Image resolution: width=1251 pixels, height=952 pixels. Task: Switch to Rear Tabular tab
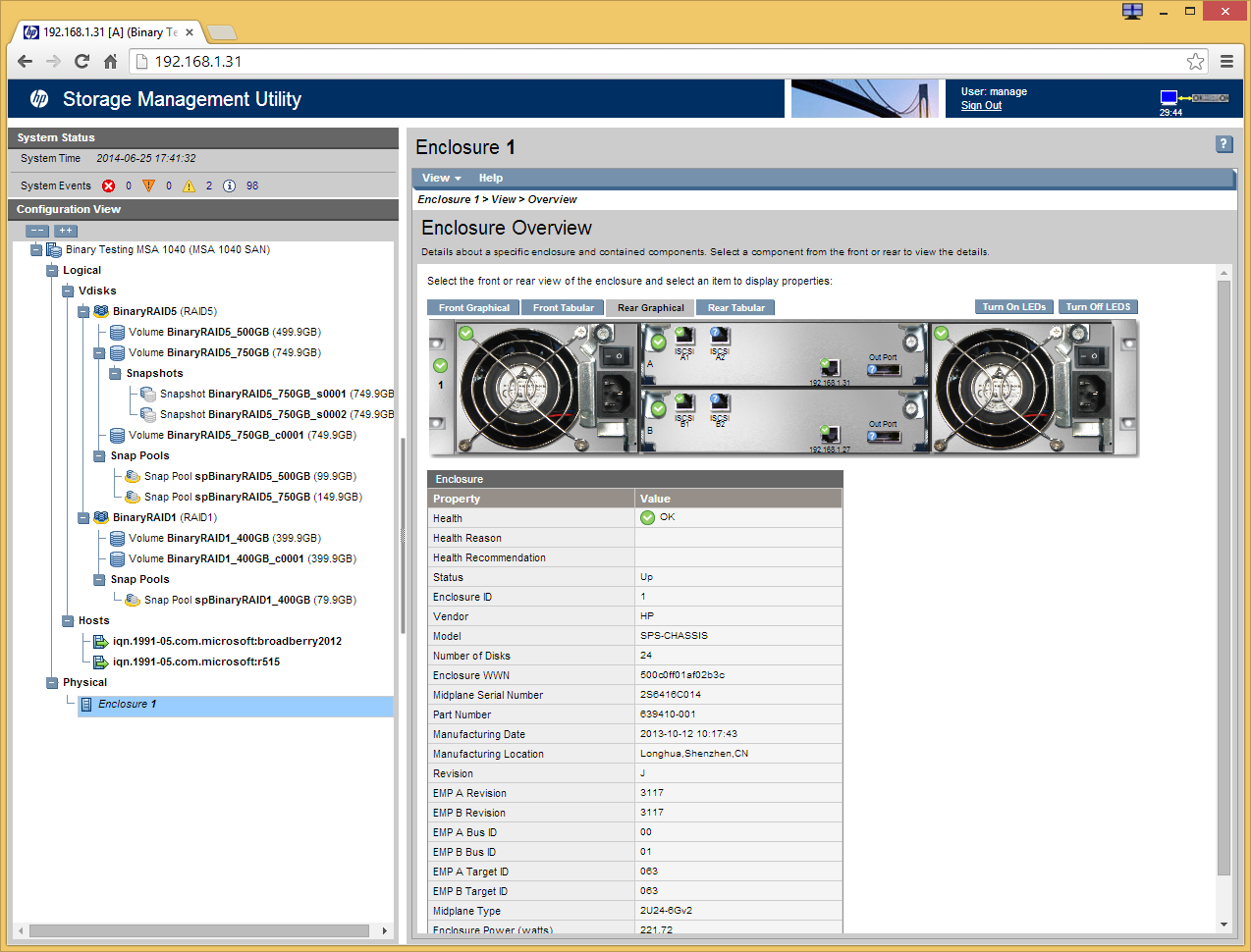(x=736, y=307)
